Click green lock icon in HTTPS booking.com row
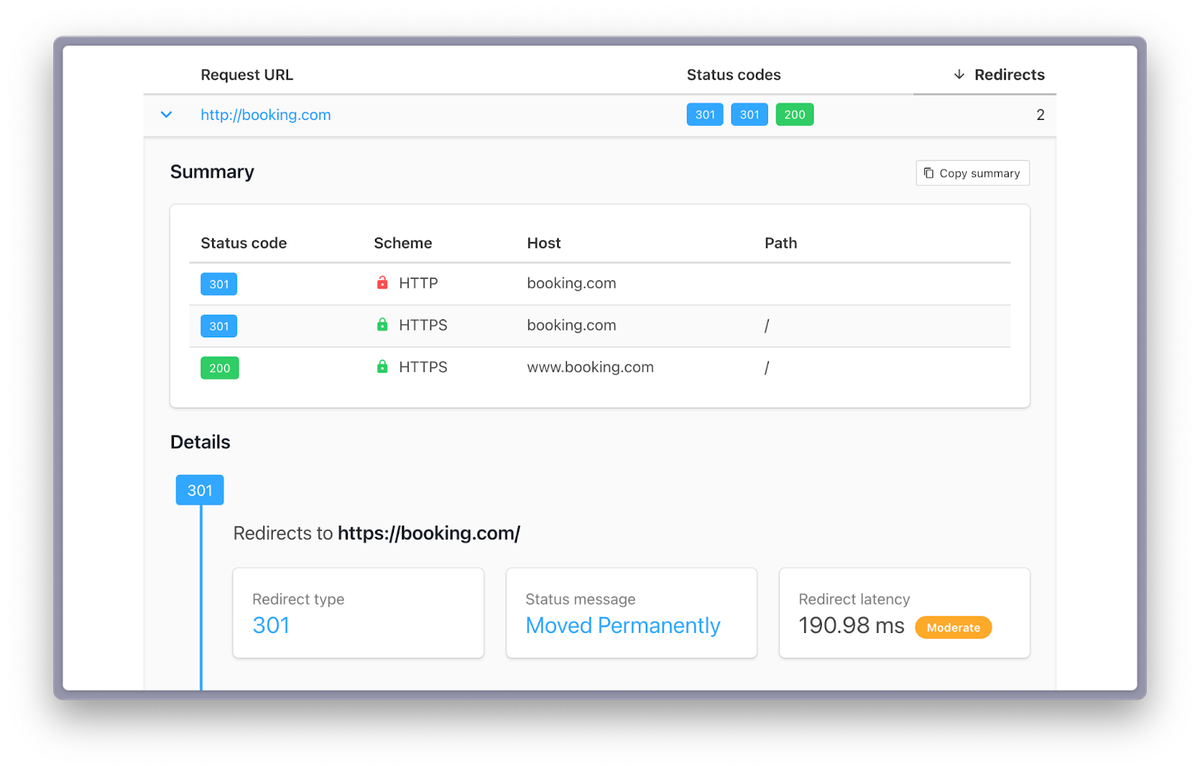Screen dimensions: 1200x770 pos(382,325)
